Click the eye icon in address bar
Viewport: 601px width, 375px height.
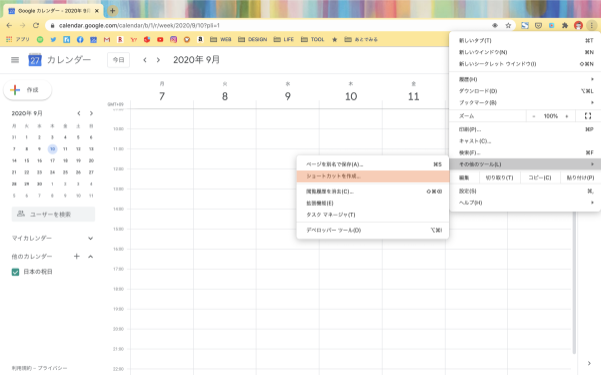click(x=495, y=26)
